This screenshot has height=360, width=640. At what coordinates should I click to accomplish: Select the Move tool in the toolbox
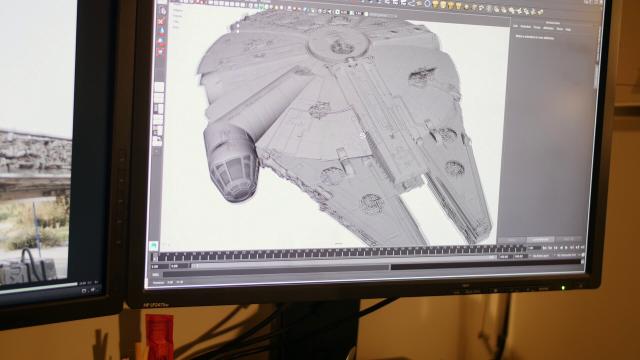click(162, 31)
